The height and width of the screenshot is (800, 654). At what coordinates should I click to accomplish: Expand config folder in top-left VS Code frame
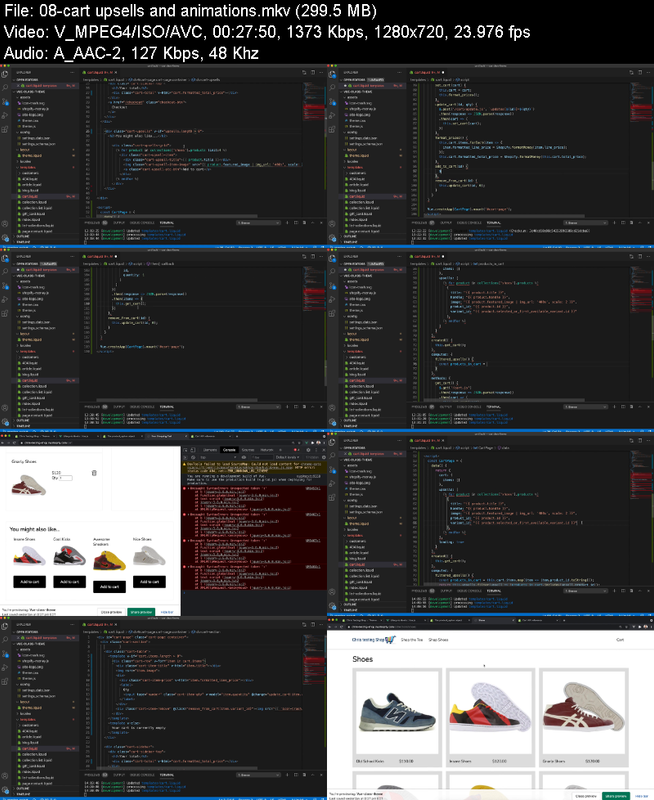tap(23, 133)
